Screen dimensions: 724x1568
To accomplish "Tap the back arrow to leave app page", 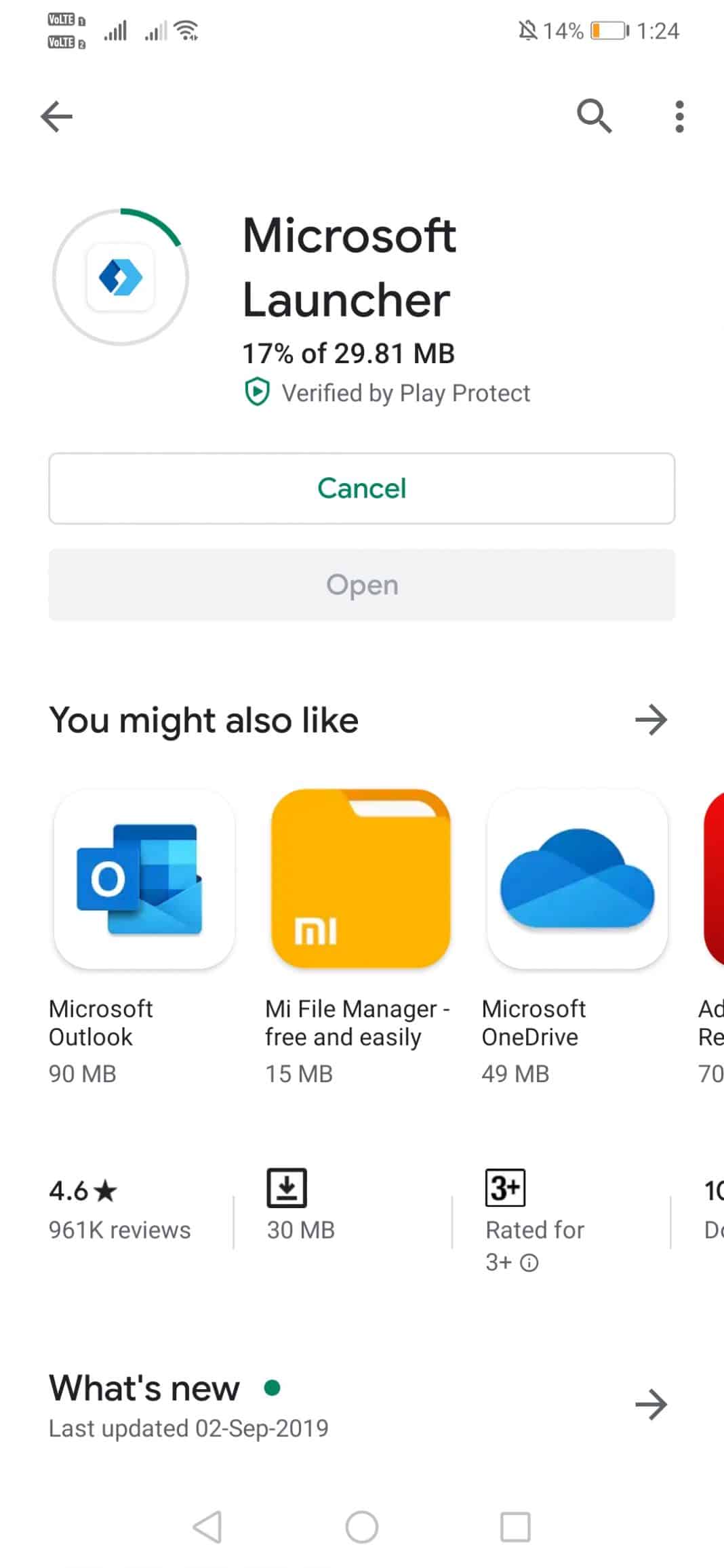I will (x=57, y=116).
